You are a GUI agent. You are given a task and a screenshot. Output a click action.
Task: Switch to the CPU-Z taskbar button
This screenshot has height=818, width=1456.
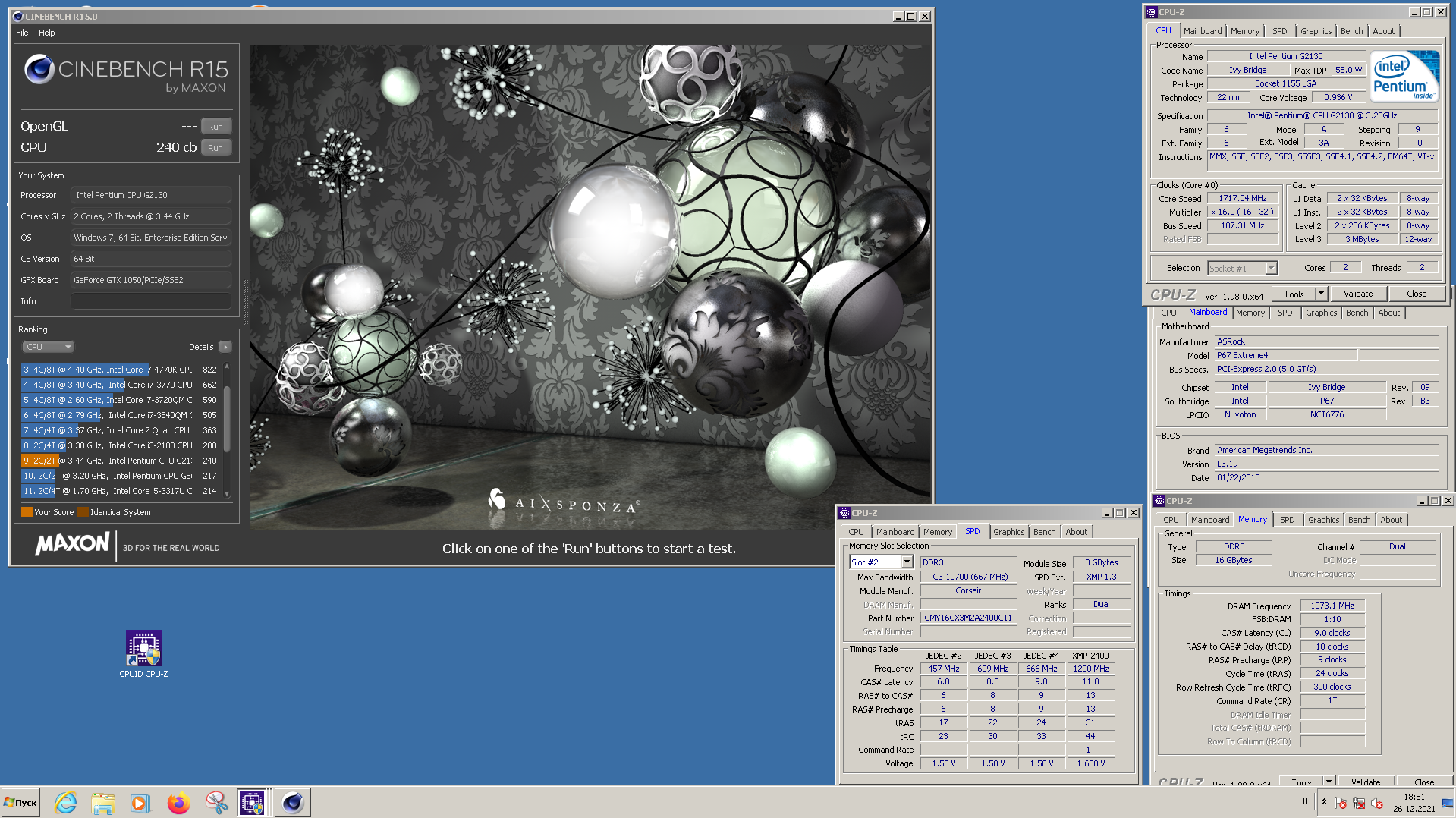pos(252,802)
